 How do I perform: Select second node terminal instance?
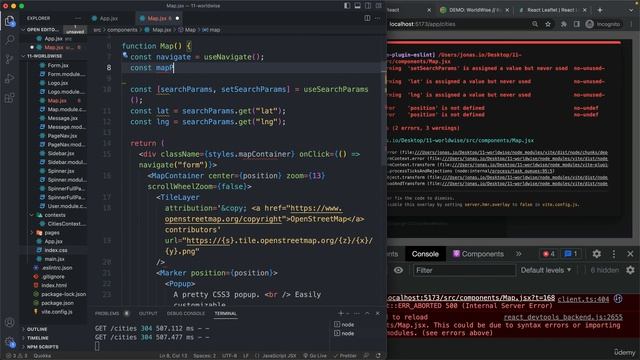(344, 333)
